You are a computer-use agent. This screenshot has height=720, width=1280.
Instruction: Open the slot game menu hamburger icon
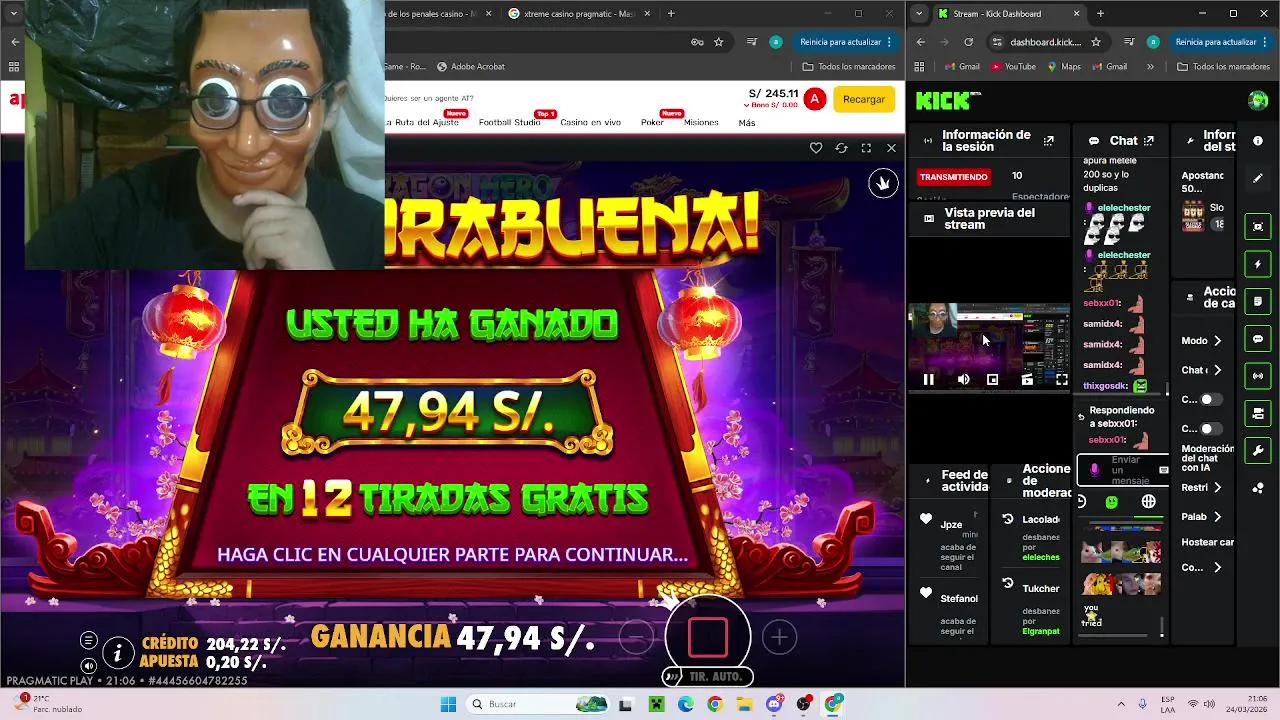[x=89, y=640]
